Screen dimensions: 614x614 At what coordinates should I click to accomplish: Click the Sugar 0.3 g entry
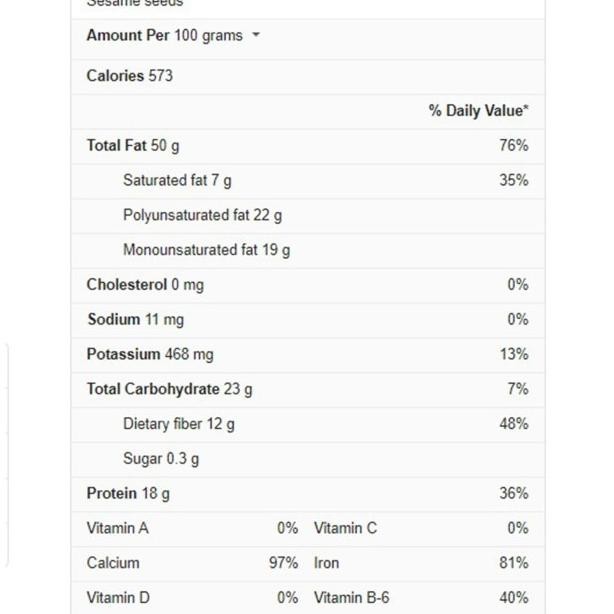161,459
